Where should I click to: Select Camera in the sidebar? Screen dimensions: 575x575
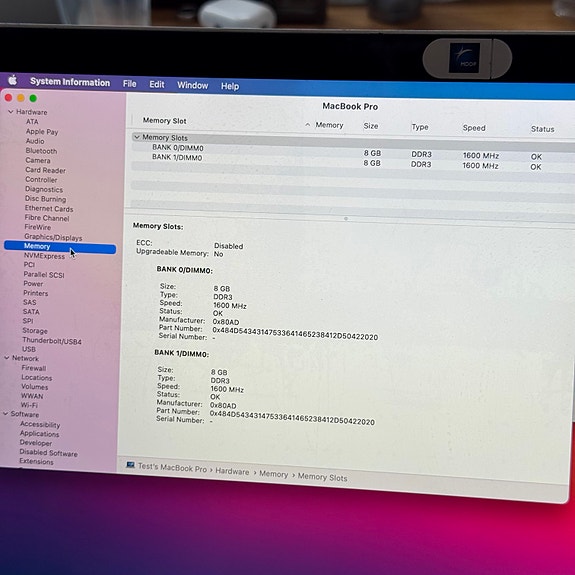click(38, 160)
